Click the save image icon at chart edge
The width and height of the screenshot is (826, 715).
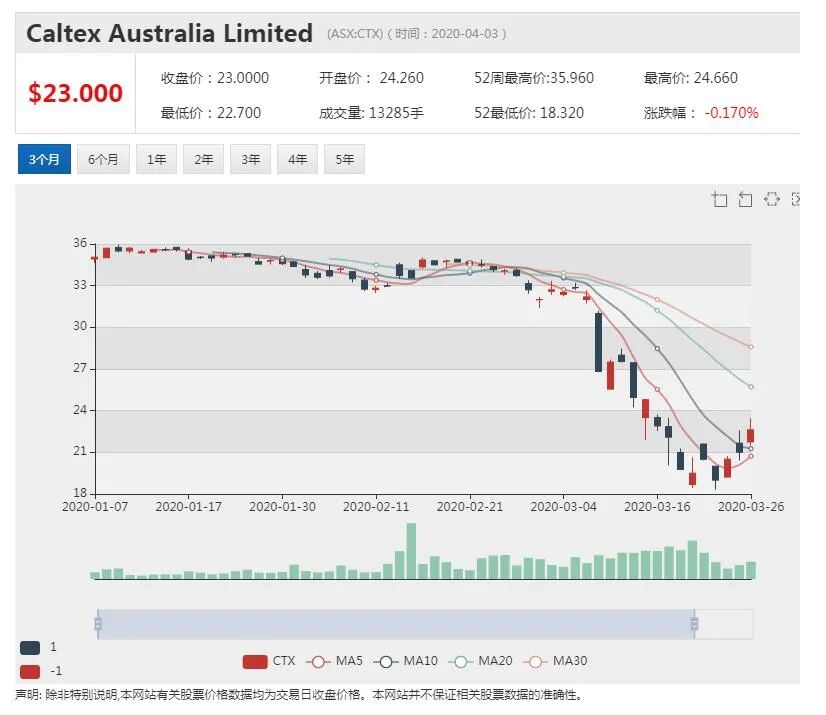[795, 199]
